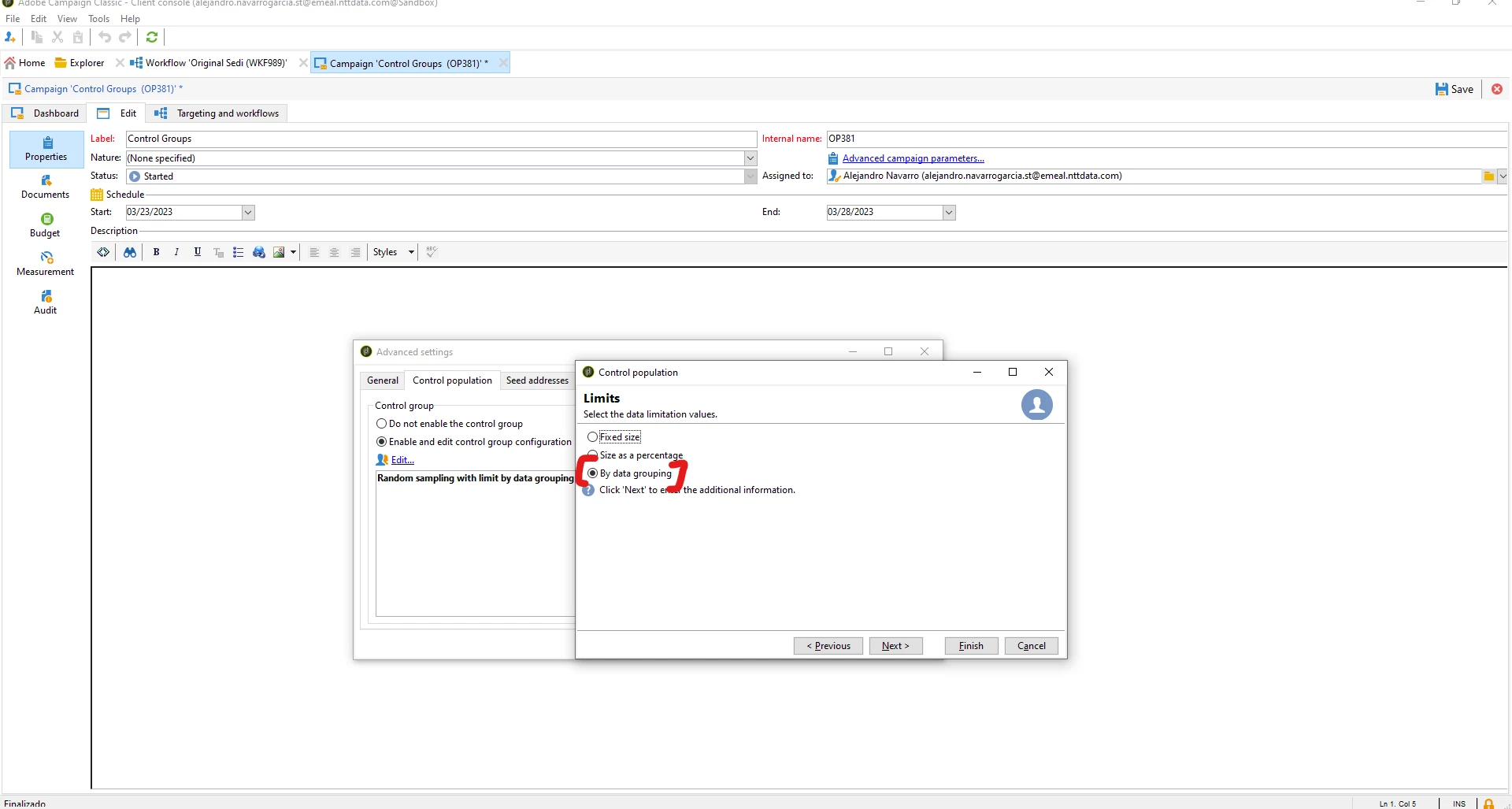Apply Italic formatting in description editor
Viewport: 1512px width, 809px height.
pos(176,252)
